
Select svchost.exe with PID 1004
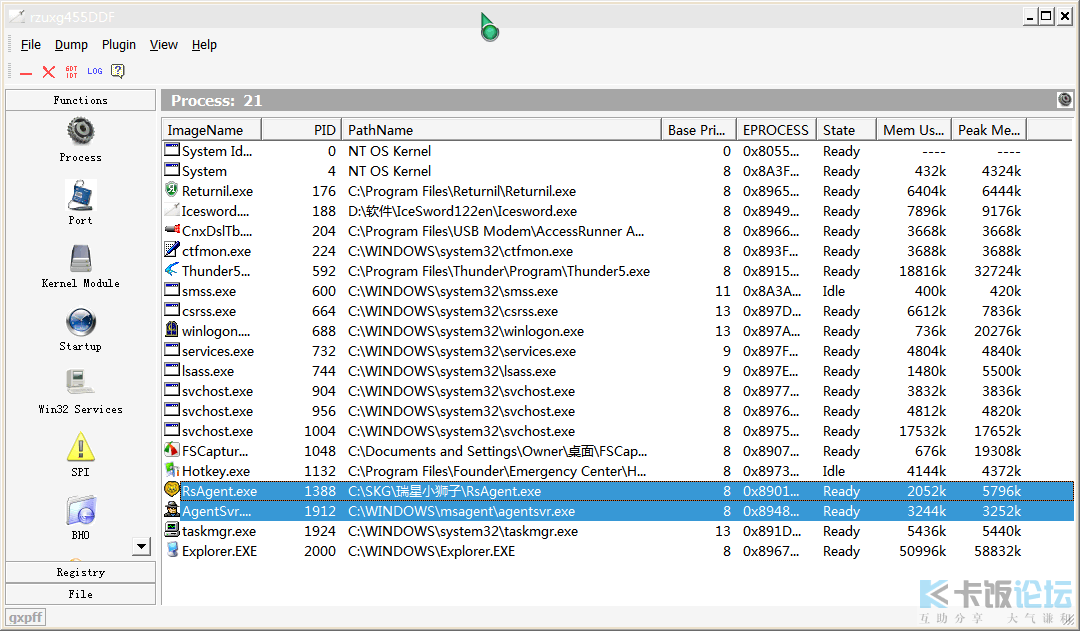(618, 431)
